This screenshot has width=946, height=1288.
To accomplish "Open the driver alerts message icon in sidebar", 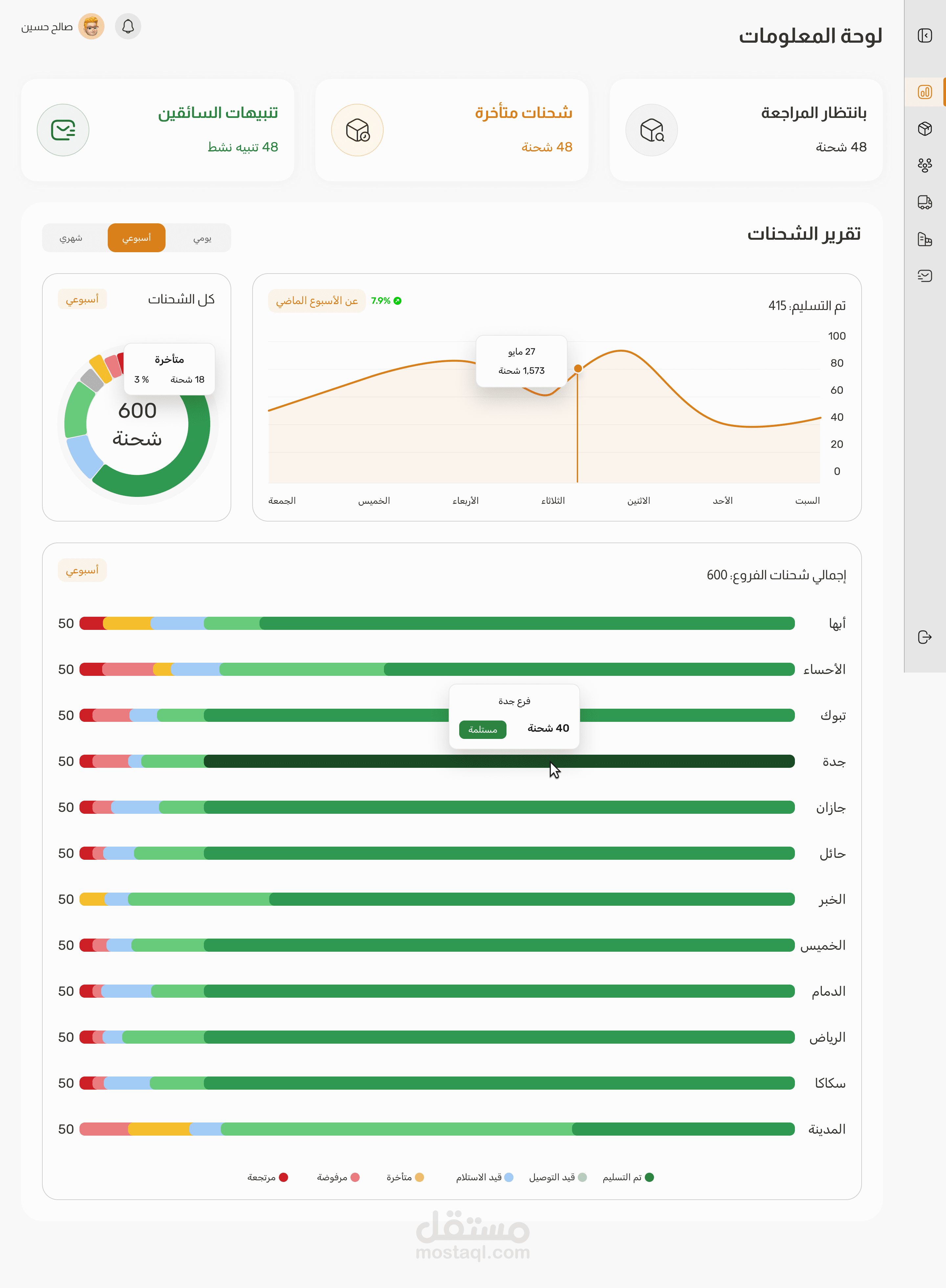I will 924,276.
